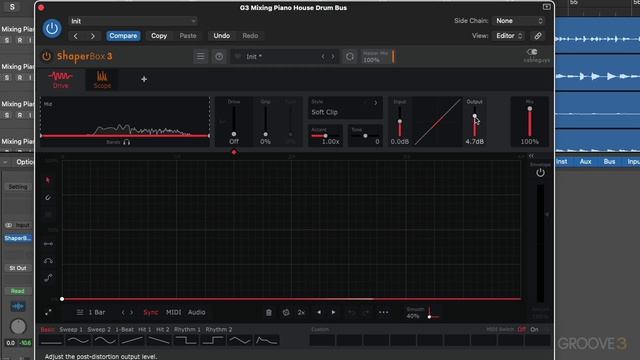
Task: Open the View Editor dropdown
Action: pos(509,36)
